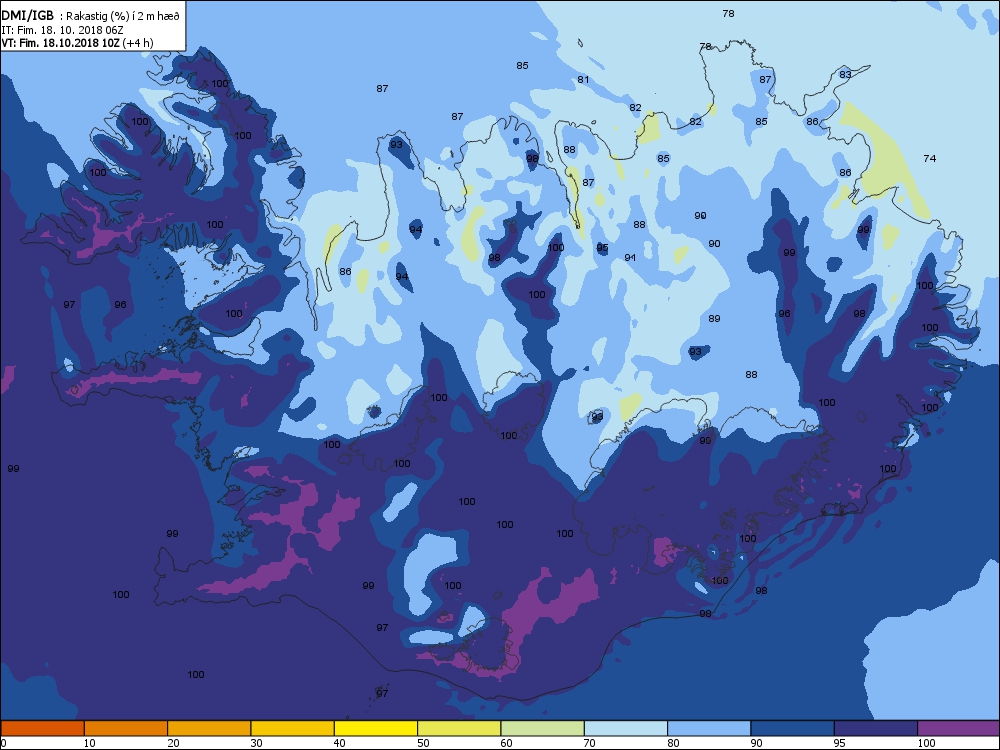This screenshot has height=750, width=1000.
Task: Click the dark orange 0–10 legend swatch
Action: click(43, 728)
